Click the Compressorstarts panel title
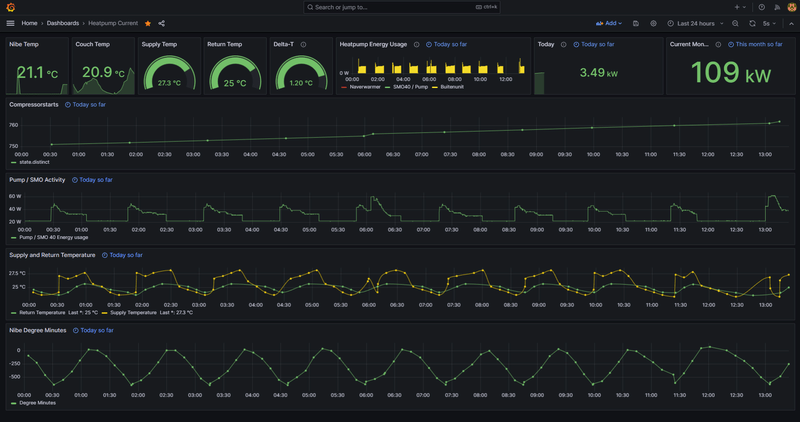Viewport: 800px width, 422px height. click(34, 105)
